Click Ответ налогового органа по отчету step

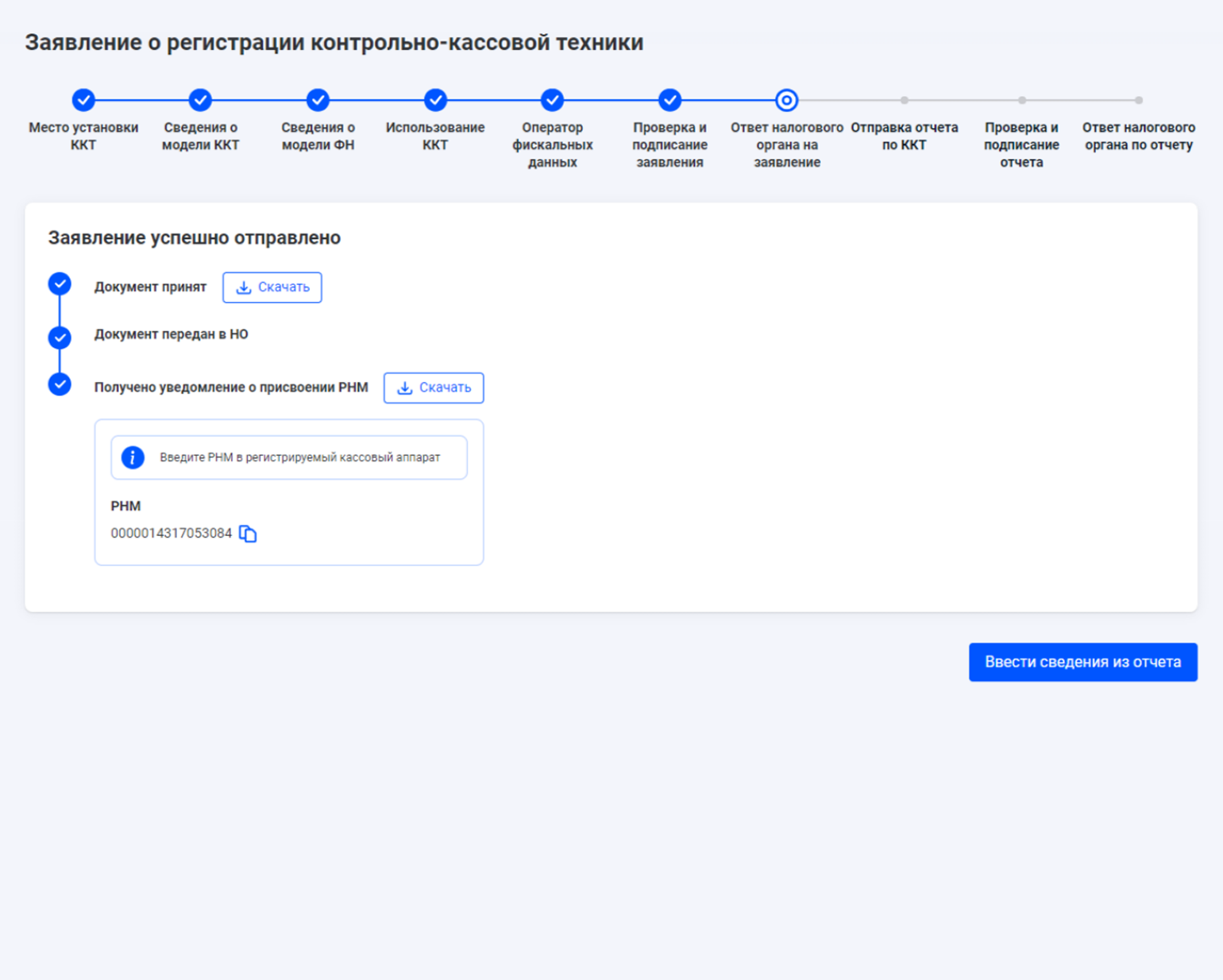[x=1138, y=100]
